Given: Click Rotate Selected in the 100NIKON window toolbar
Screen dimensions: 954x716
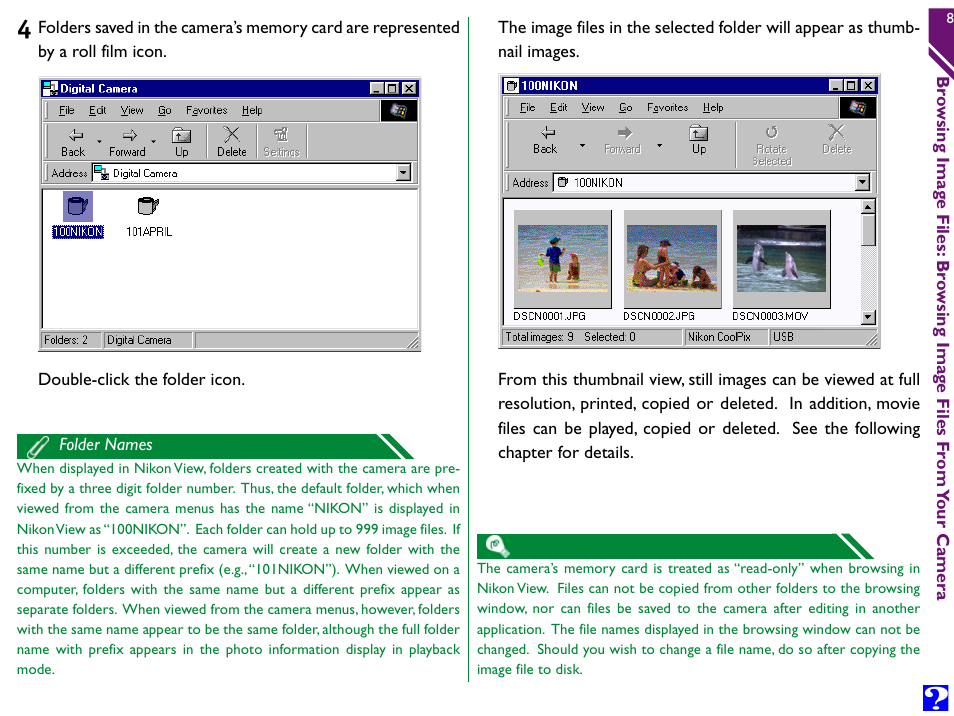Looking at the screenshot, I should (771, 144).
